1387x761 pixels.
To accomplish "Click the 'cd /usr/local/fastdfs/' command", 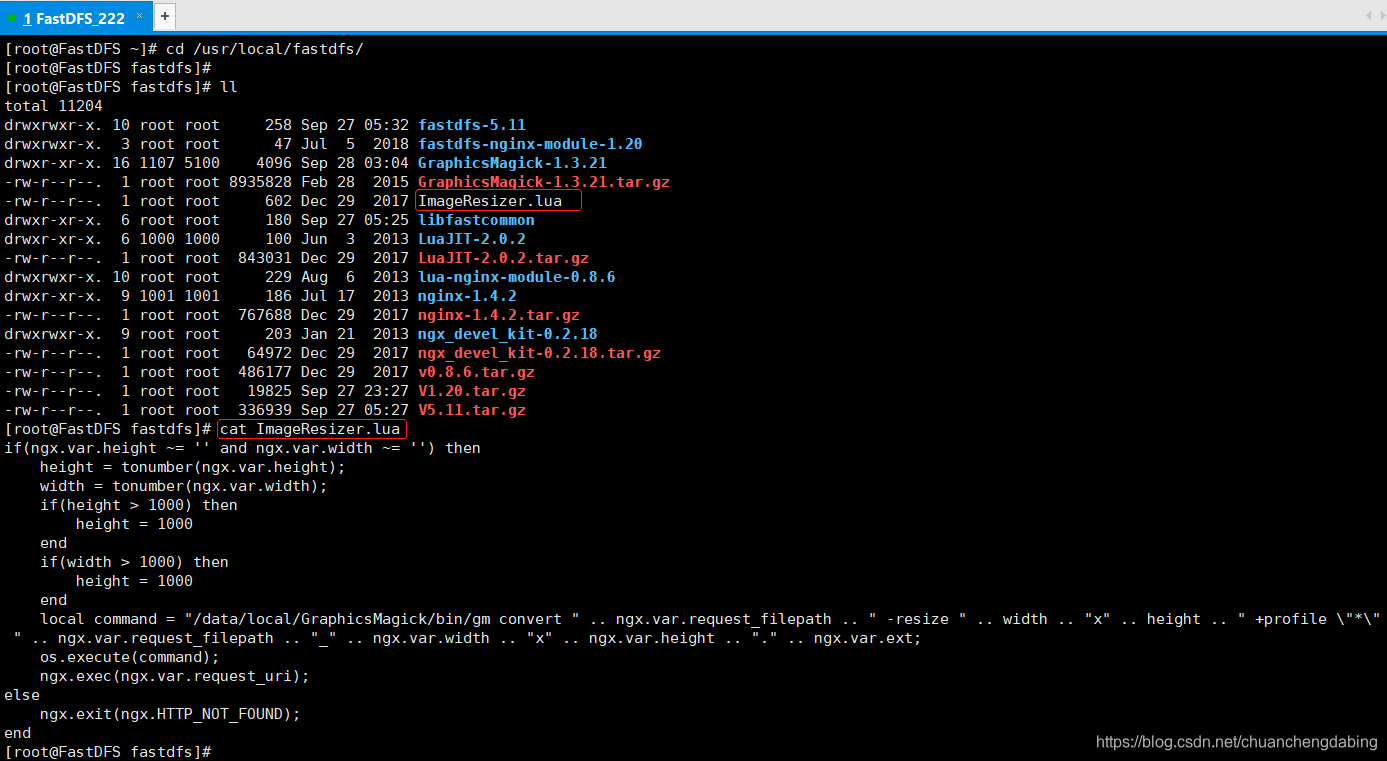I will 264,49.
